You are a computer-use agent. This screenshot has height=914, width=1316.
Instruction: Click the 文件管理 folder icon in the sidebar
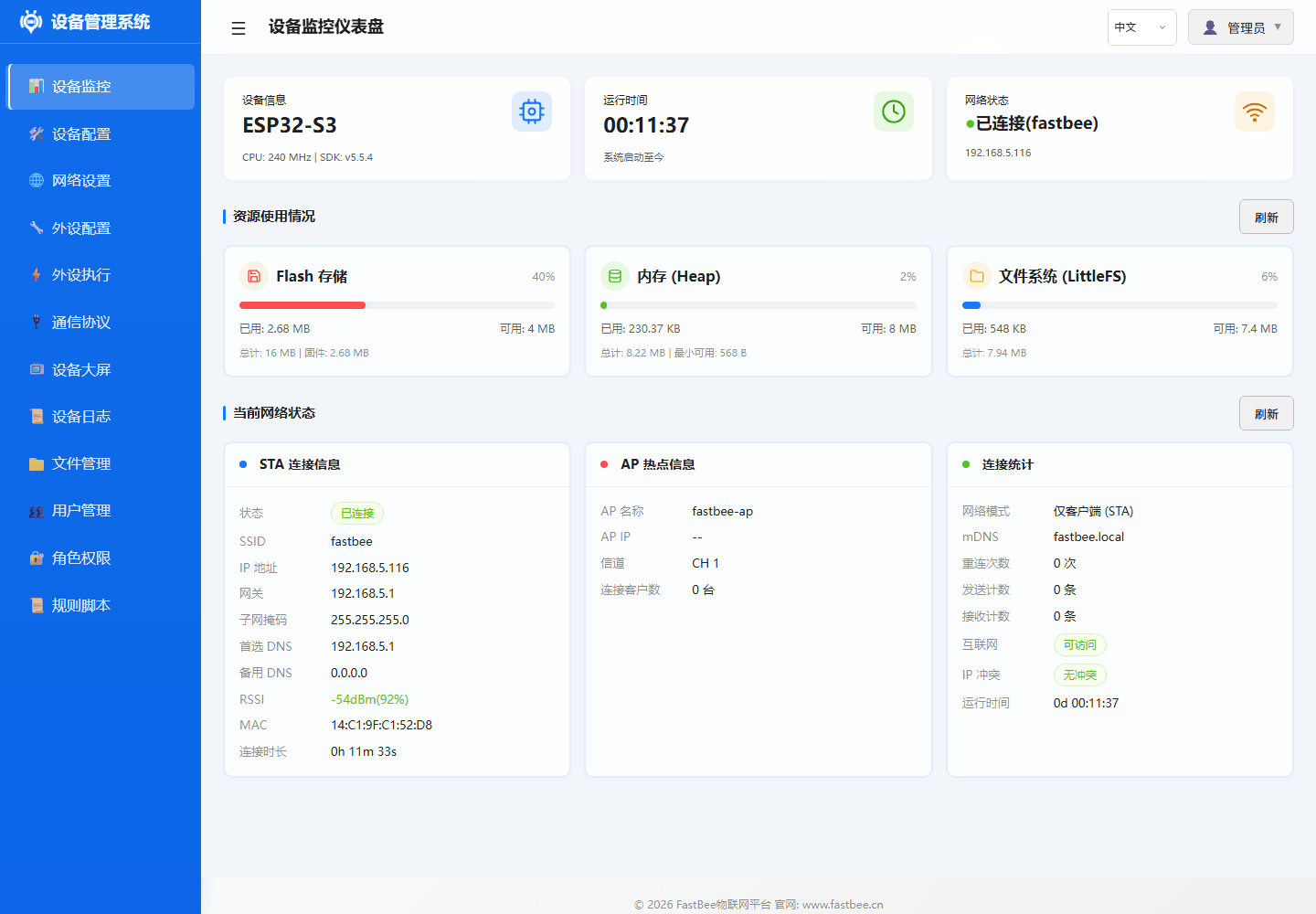pos(37,463)
